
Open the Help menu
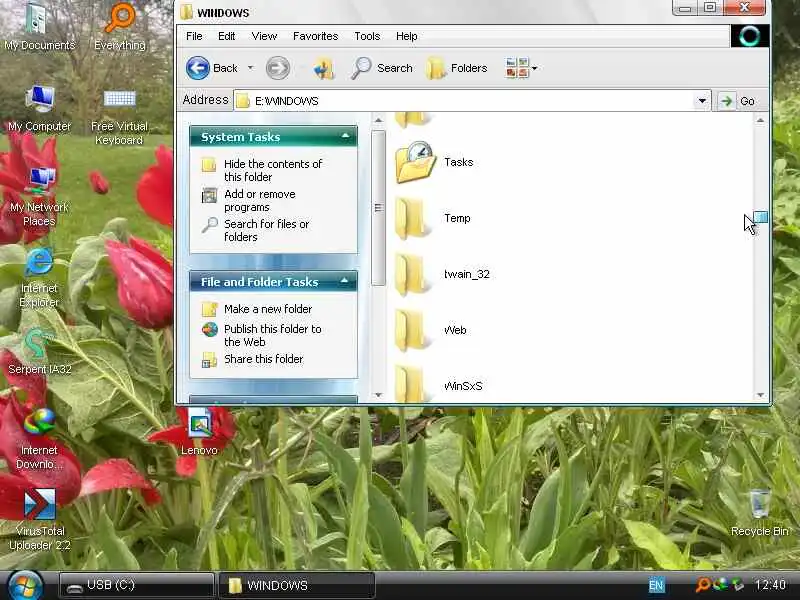[x=407, y=36]
